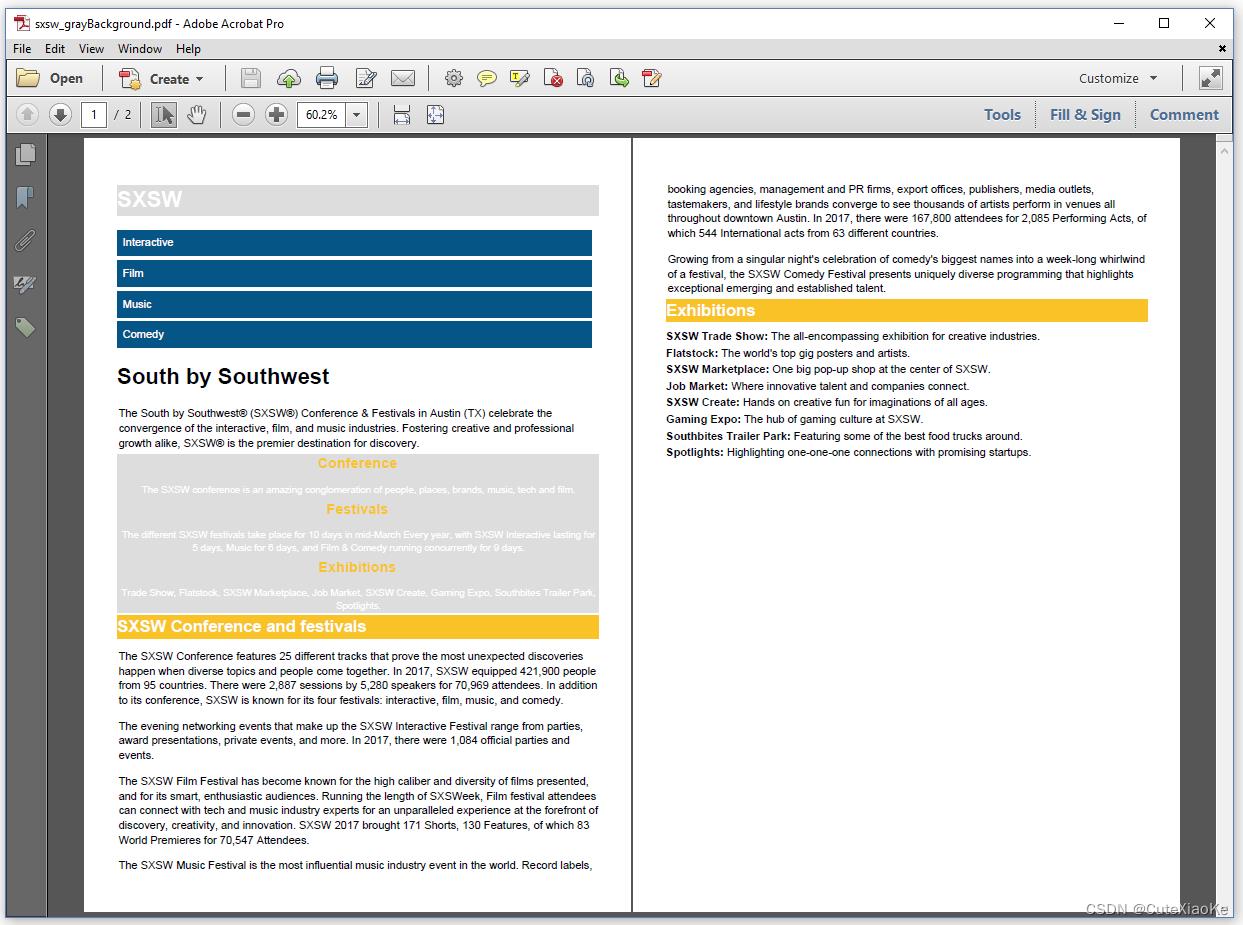
Task: Send file via the email envelope icon
Action: point(403,78)
